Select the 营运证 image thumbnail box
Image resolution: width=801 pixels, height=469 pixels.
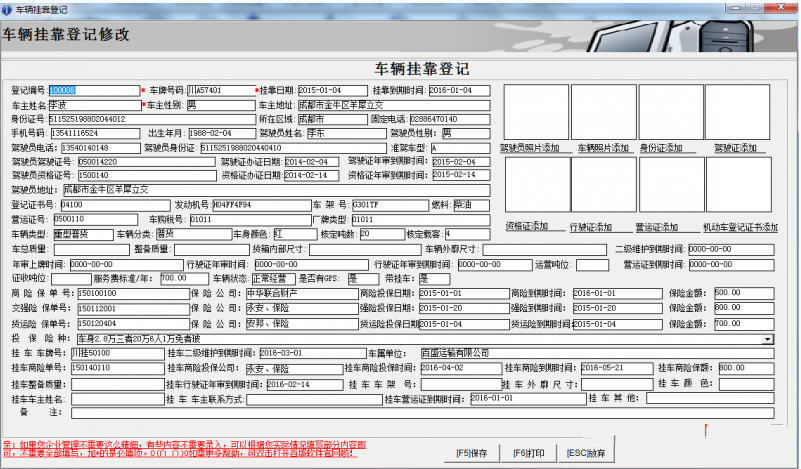(x=671, y=184)
